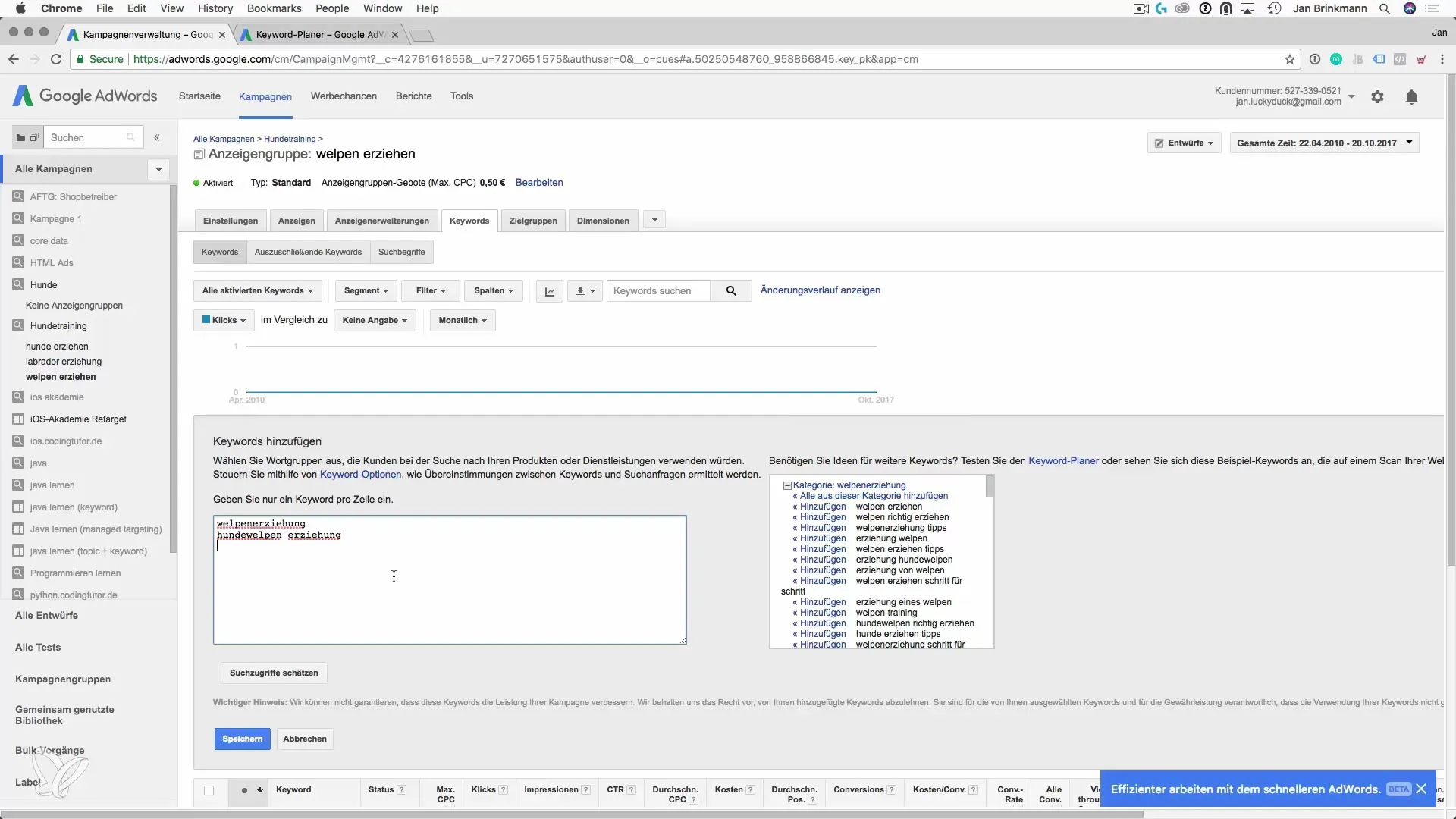Open the Keyword-Planer link
The height and width of the screenshot is (819, 1456).
pos(1063,460)
